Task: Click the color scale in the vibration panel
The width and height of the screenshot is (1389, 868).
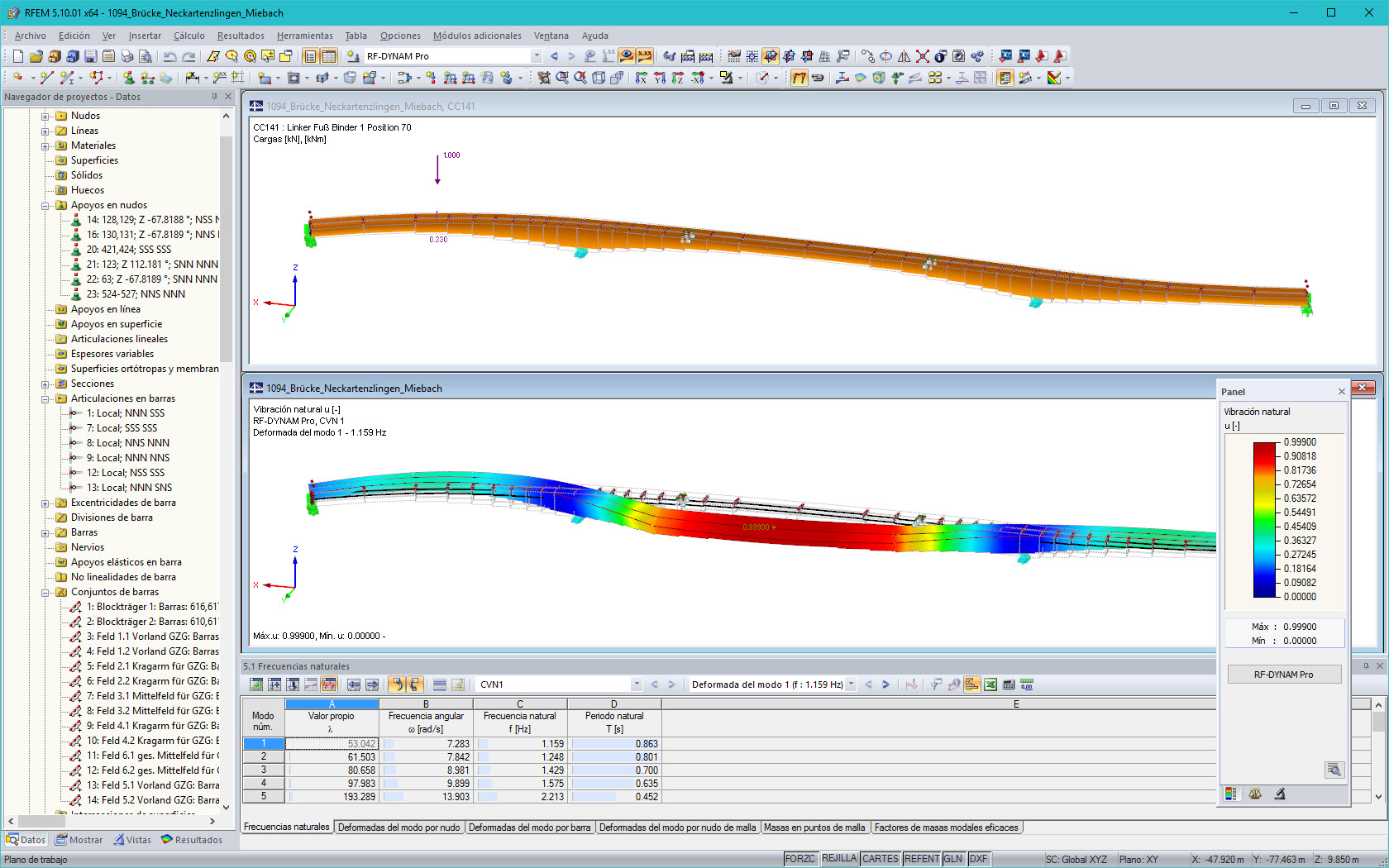Action: click(1263, 521)
